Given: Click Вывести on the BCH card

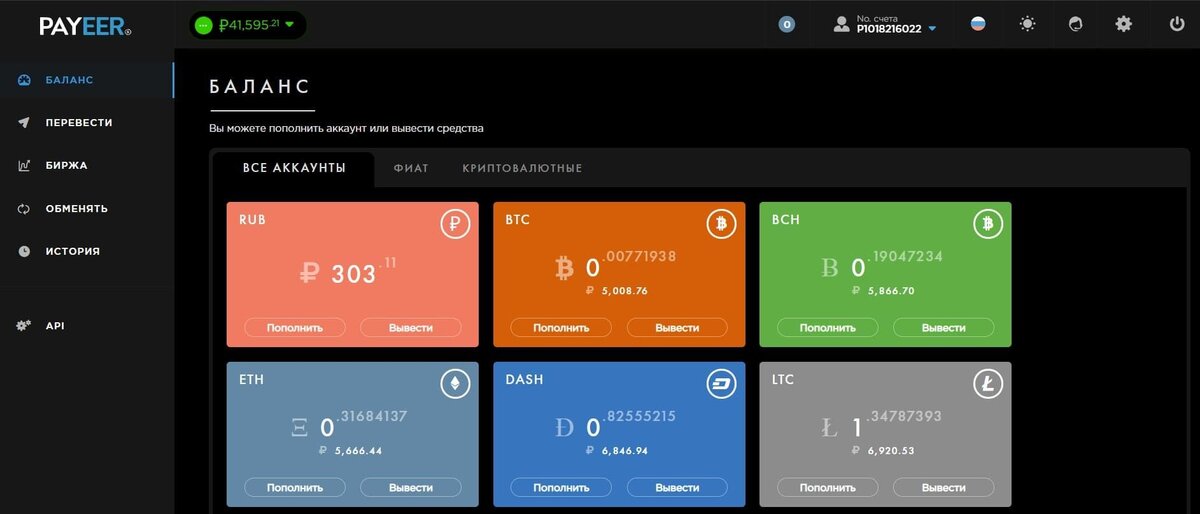Looking at the screenshot, I should [944, 328].
